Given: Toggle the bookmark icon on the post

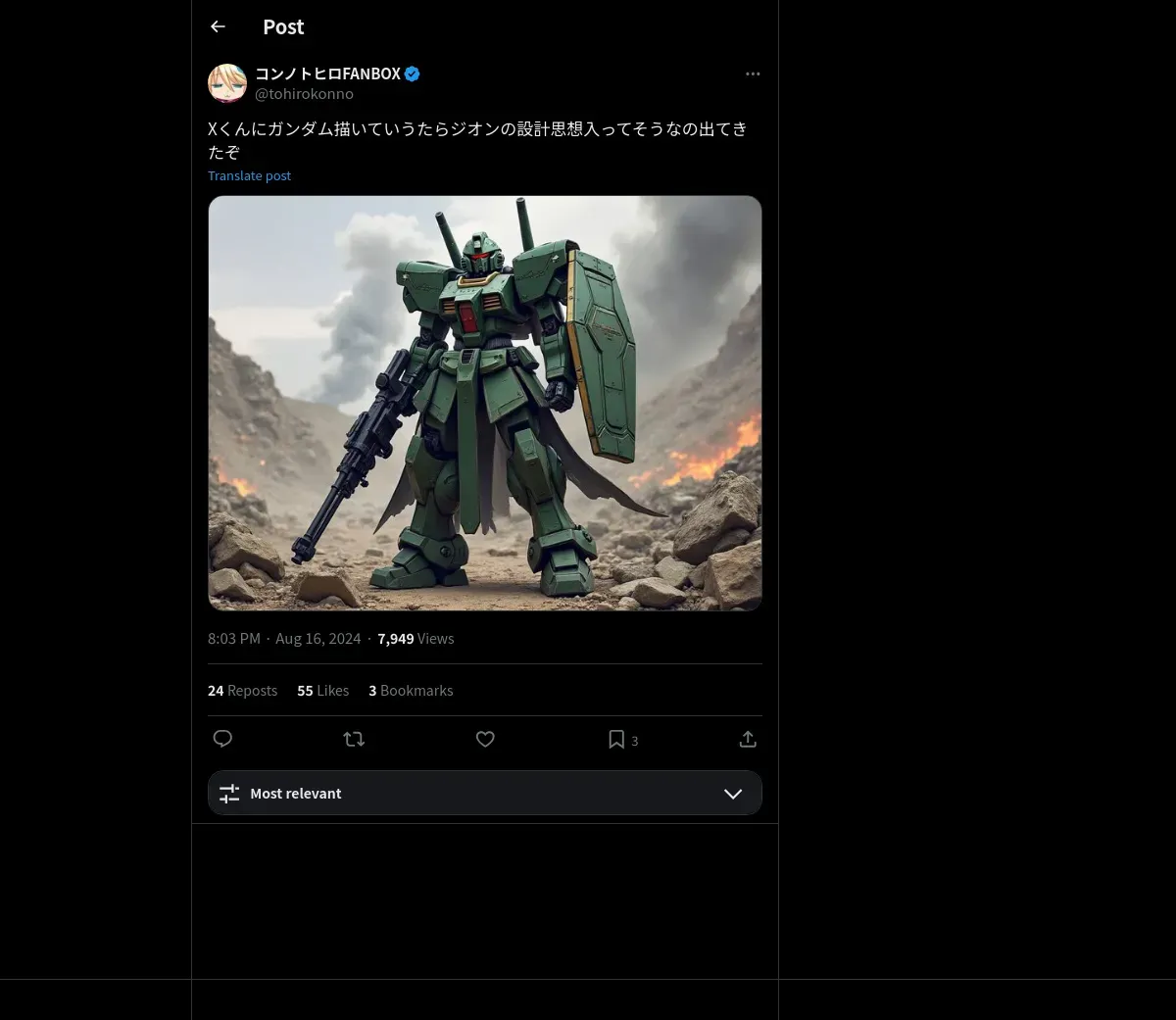Looking at the screenshot, I should point(616,739).
